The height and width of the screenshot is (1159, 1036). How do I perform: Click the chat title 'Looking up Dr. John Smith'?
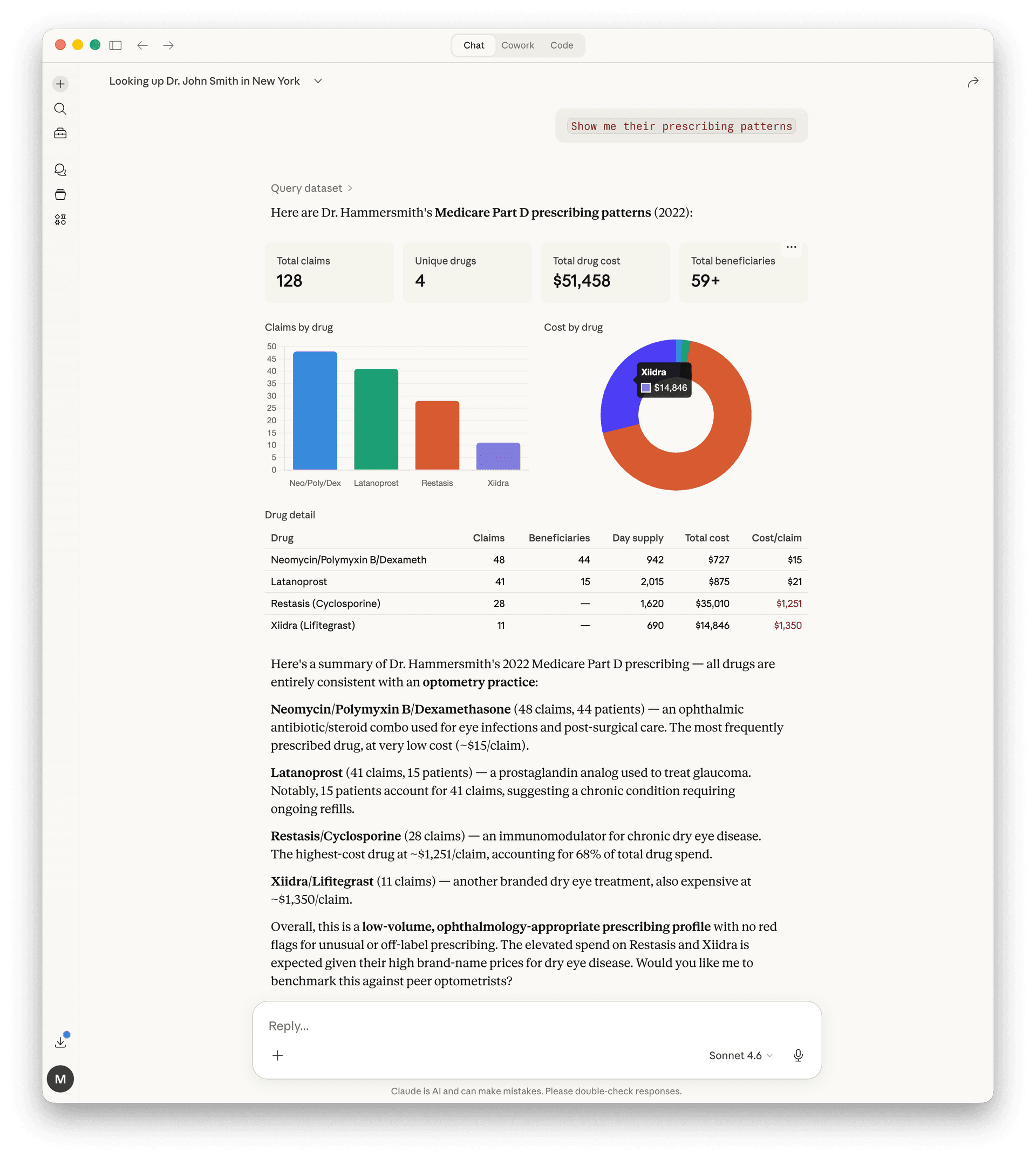click(205, 81)
